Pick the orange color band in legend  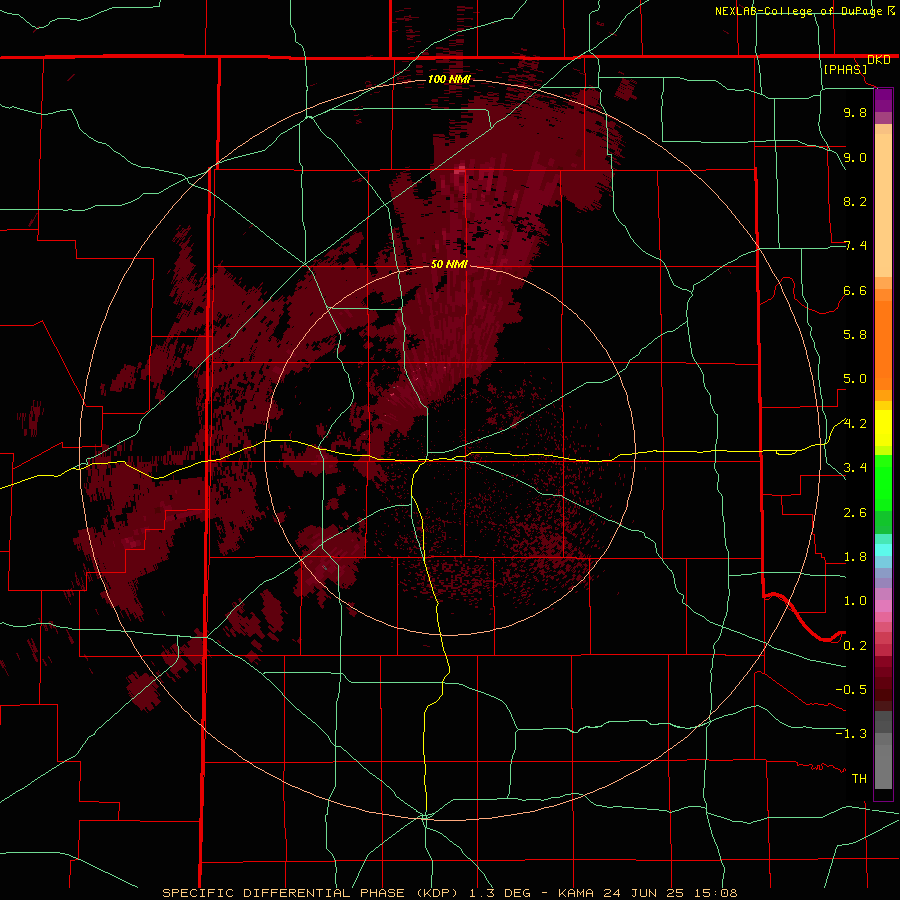point(883,346)
